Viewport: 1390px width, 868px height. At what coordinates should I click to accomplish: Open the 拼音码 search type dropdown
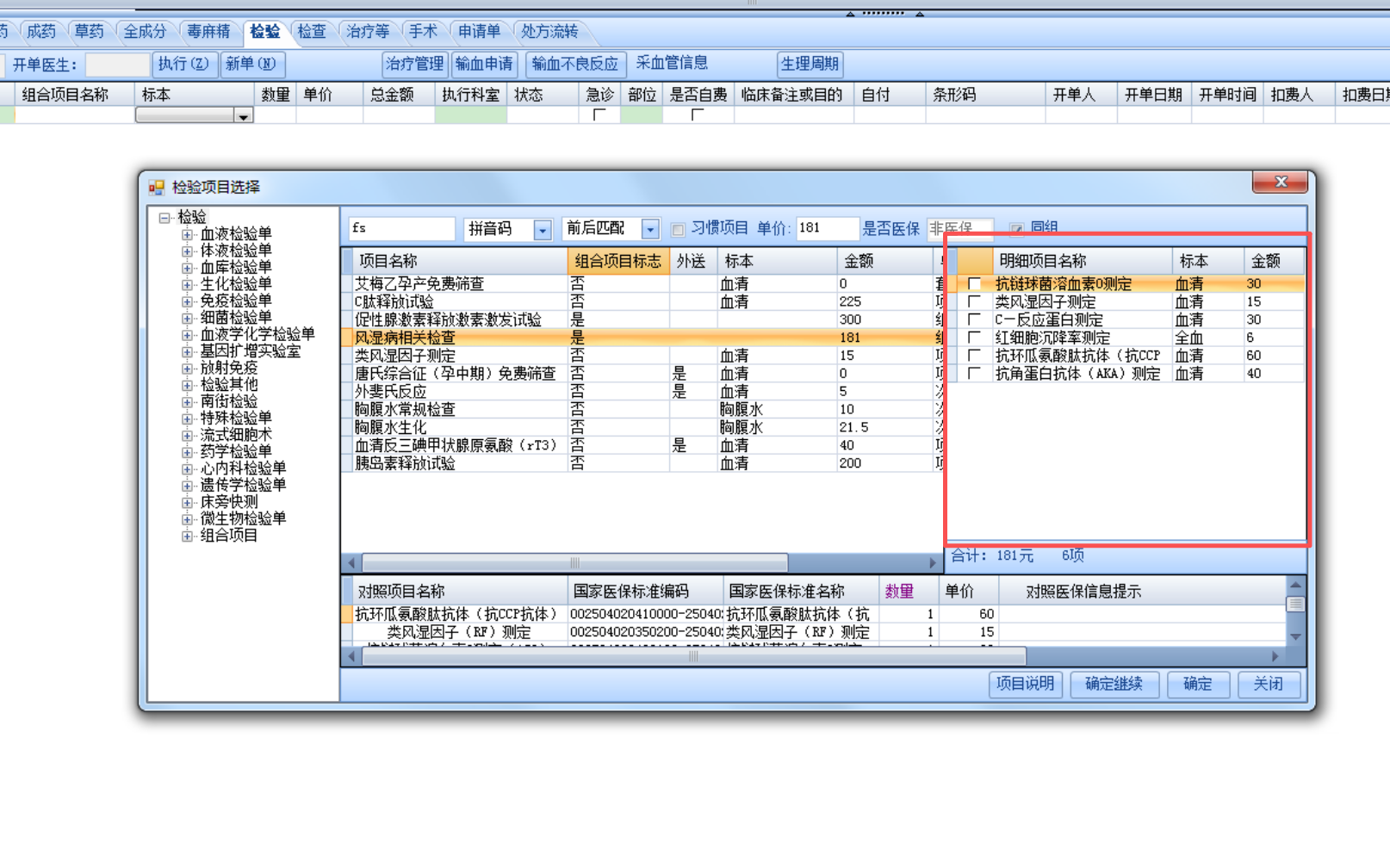pyautogui.click(x=543, y=230)
